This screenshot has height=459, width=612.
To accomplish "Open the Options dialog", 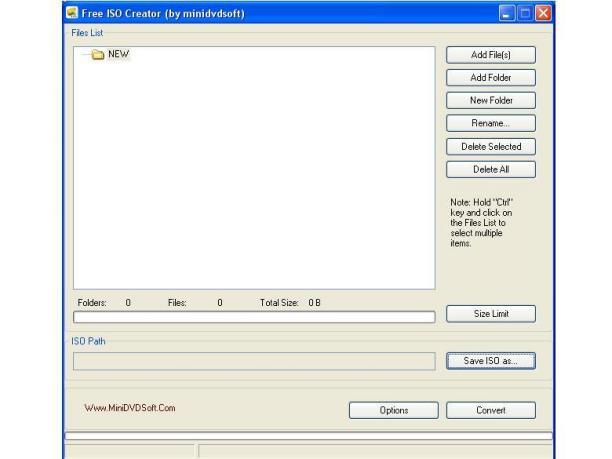I will (394, 410).
